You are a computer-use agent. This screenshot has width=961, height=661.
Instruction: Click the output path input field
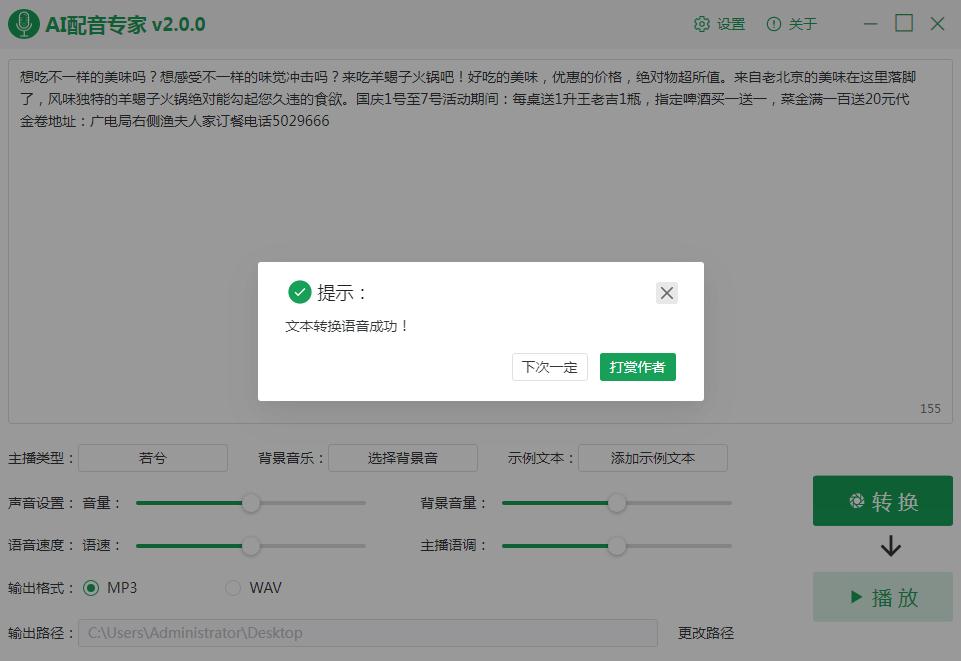370,633
